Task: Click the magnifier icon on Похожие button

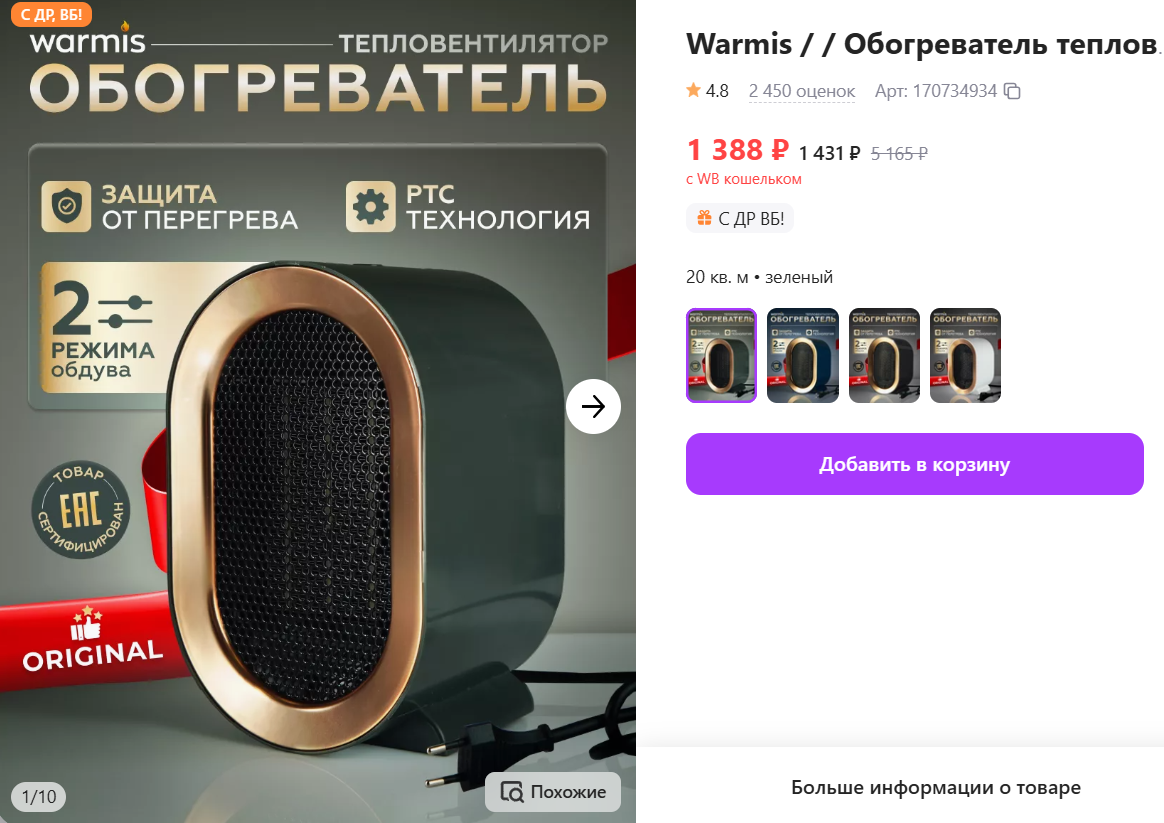Action: 511,792
